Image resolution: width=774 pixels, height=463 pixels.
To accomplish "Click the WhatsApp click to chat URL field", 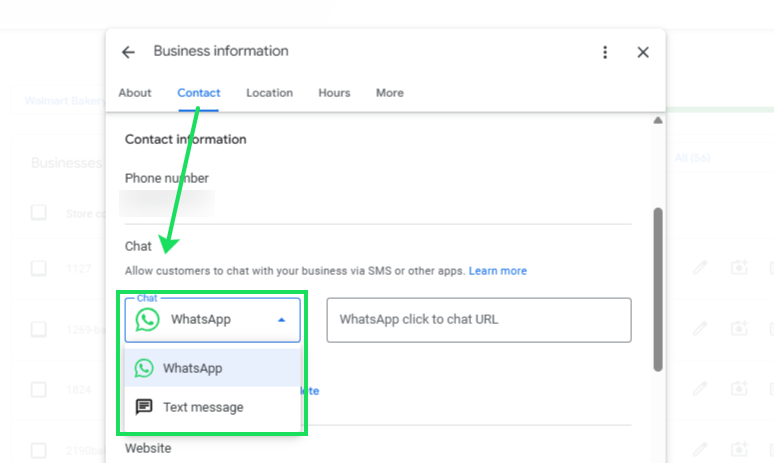I will [x=479, y=320].
